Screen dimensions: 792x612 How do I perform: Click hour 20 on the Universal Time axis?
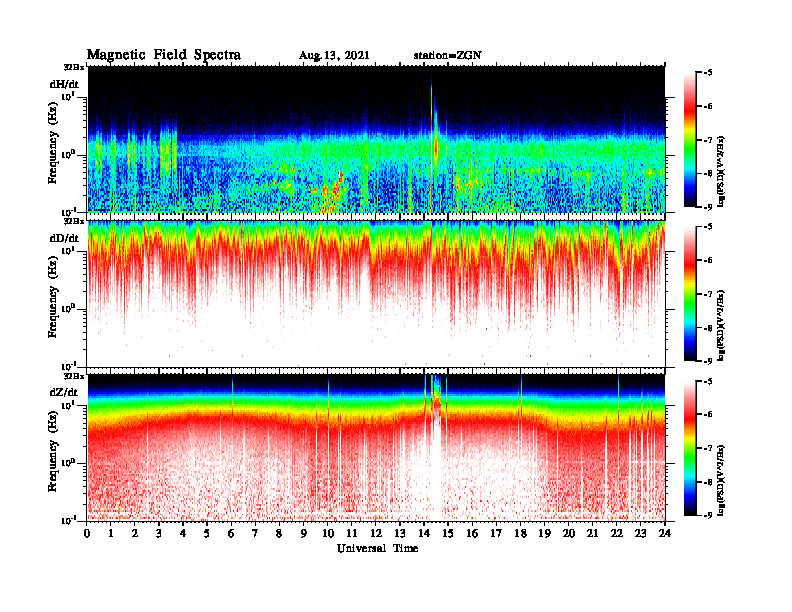[569, 534]
